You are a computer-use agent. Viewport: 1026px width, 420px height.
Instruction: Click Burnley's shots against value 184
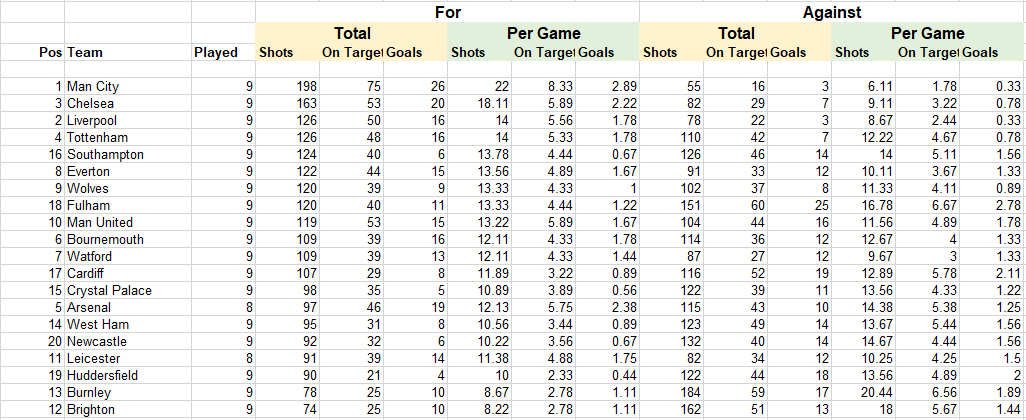671,393
